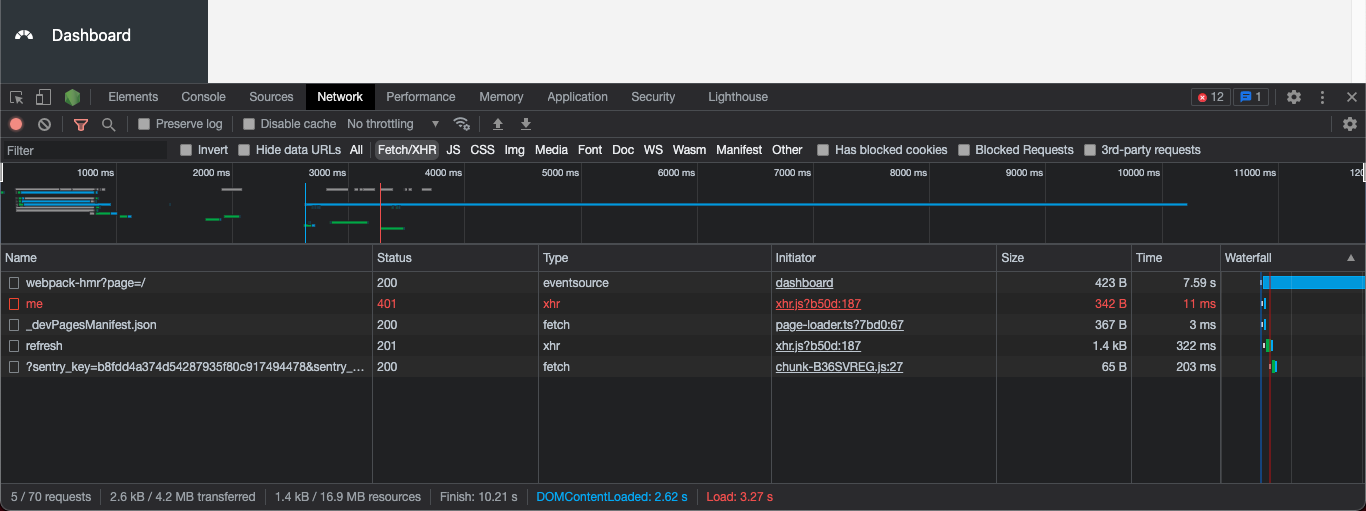Image resolution: width=1366 pixels, height=511 pixels.
Task: Click the import HAR file upload icon
Action: (x=498, y=124)
